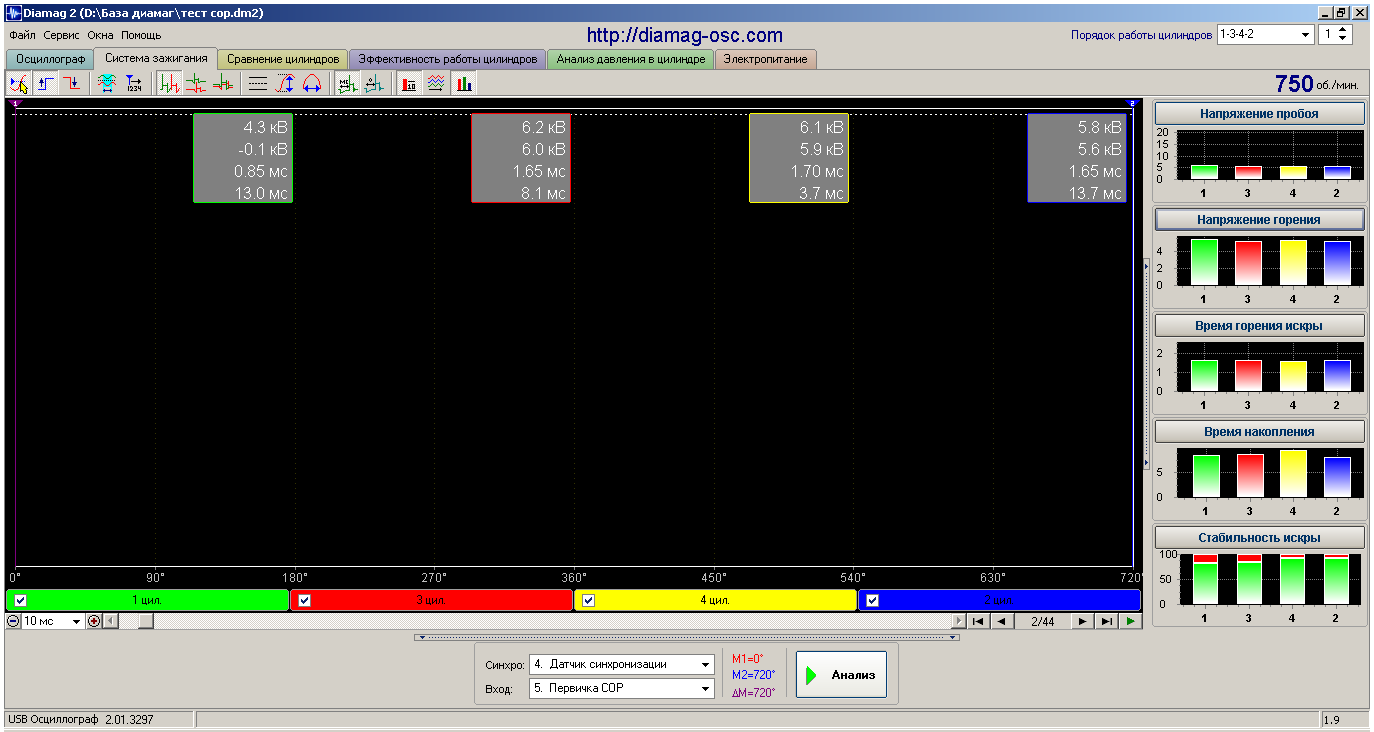Switch to the Сравнение цилиндров tab
Screen dimensions: 1374x732
point(283,59)
